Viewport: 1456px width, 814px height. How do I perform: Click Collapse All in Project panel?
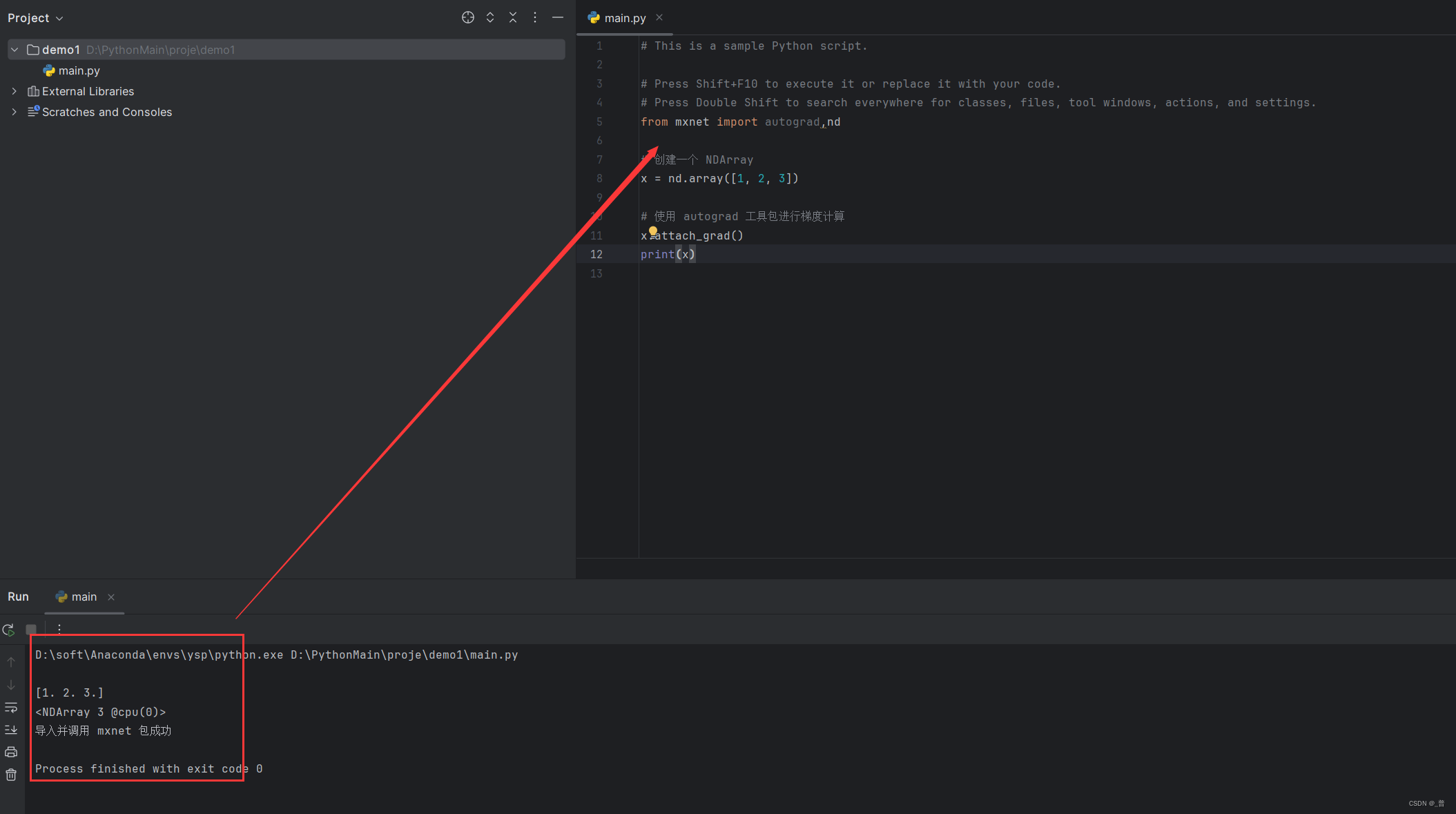click(513, 18)
